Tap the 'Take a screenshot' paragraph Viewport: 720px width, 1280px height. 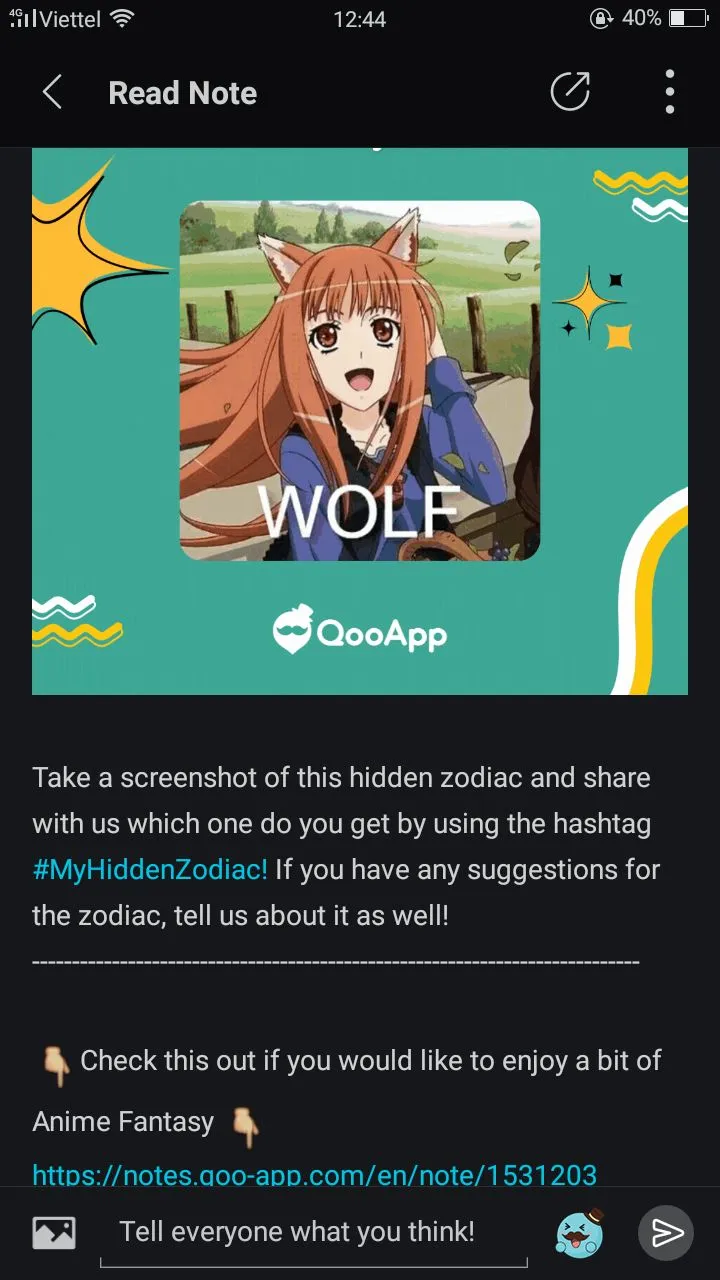click(x=347, y=846)
